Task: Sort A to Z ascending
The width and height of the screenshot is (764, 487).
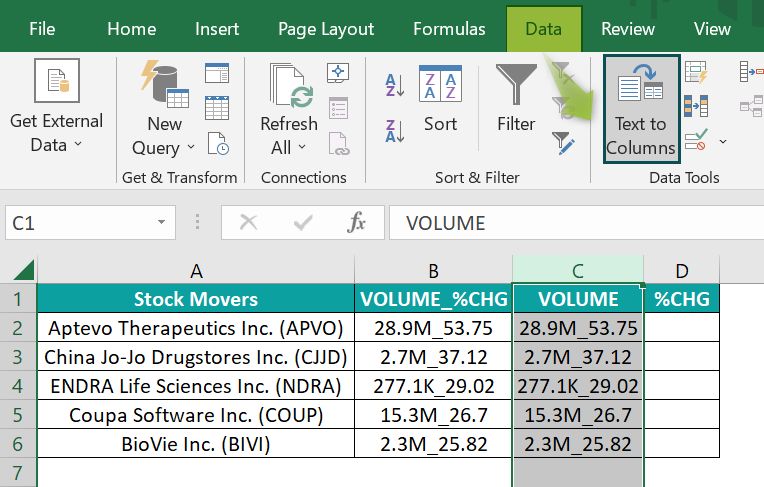Action: 395,85
